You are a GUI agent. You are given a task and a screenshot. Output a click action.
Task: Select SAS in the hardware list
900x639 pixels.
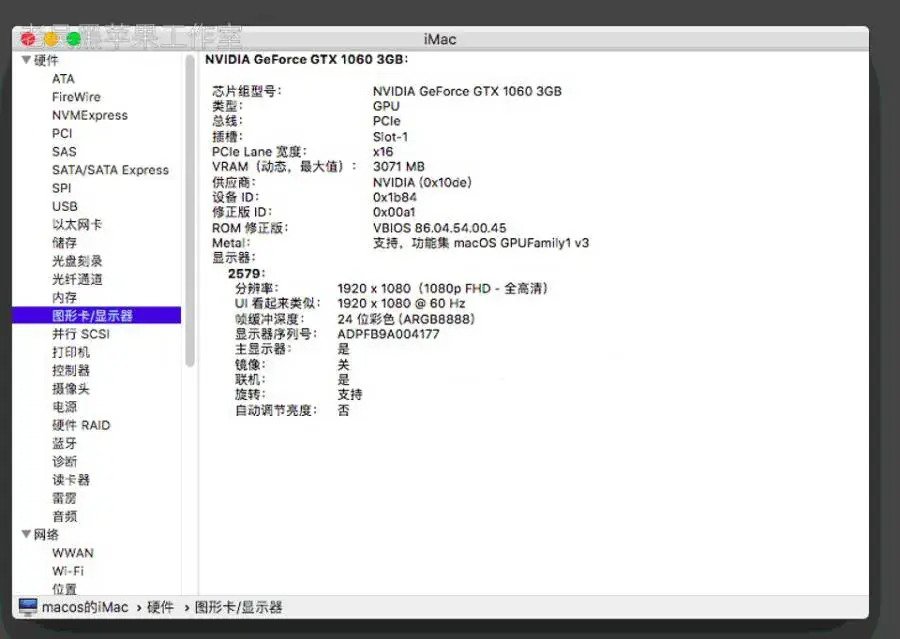coord(64,152)
